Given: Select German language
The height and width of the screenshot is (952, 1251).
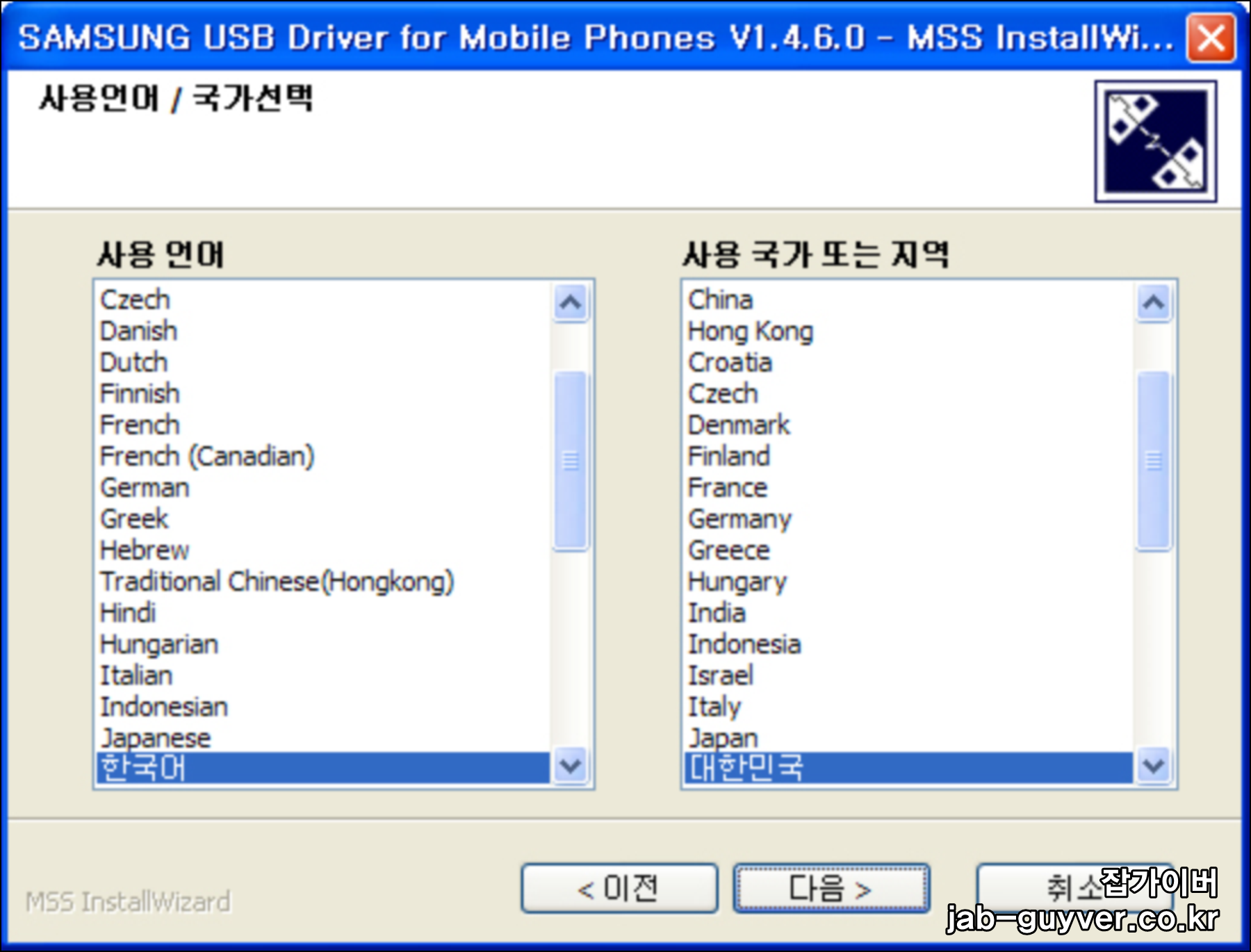Looking at the screenshot, I should tap(324, 487).
